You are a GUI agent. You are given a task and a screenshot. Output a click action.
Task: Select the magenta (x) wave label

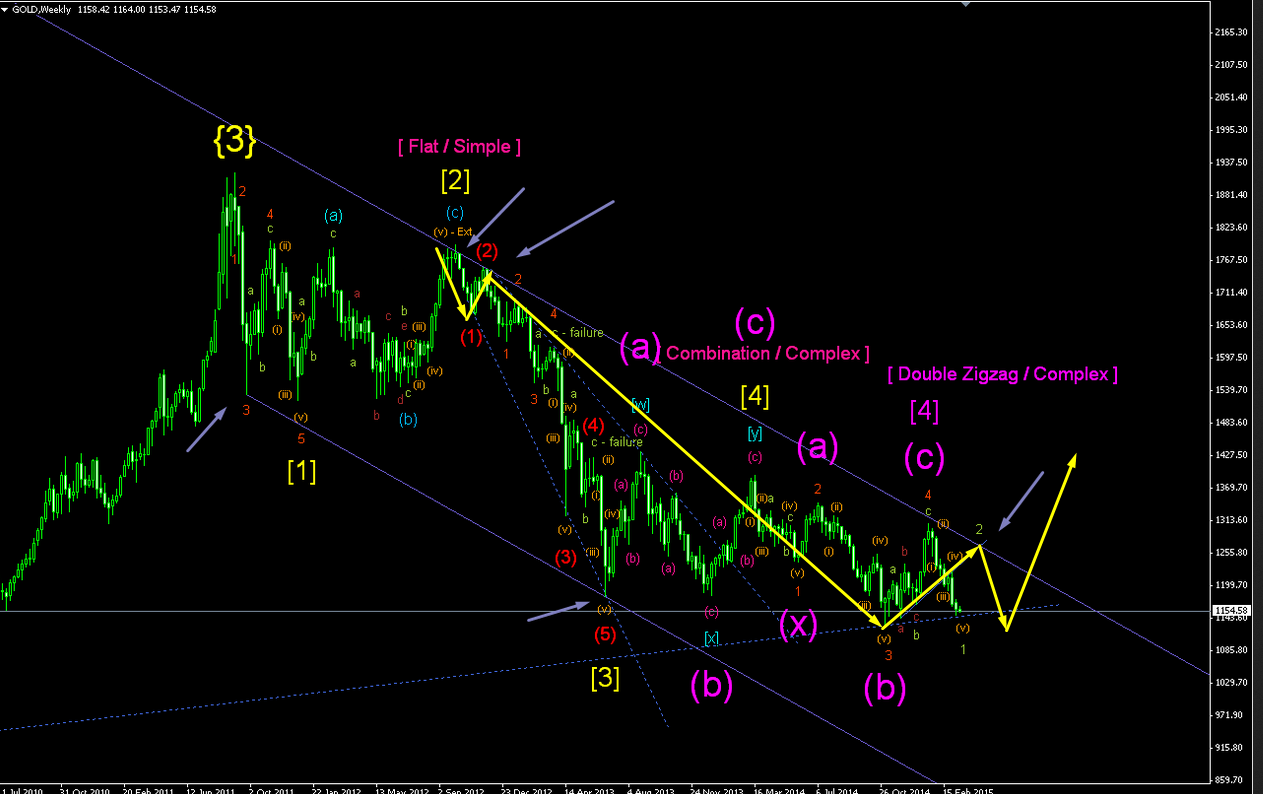[798, 625]
